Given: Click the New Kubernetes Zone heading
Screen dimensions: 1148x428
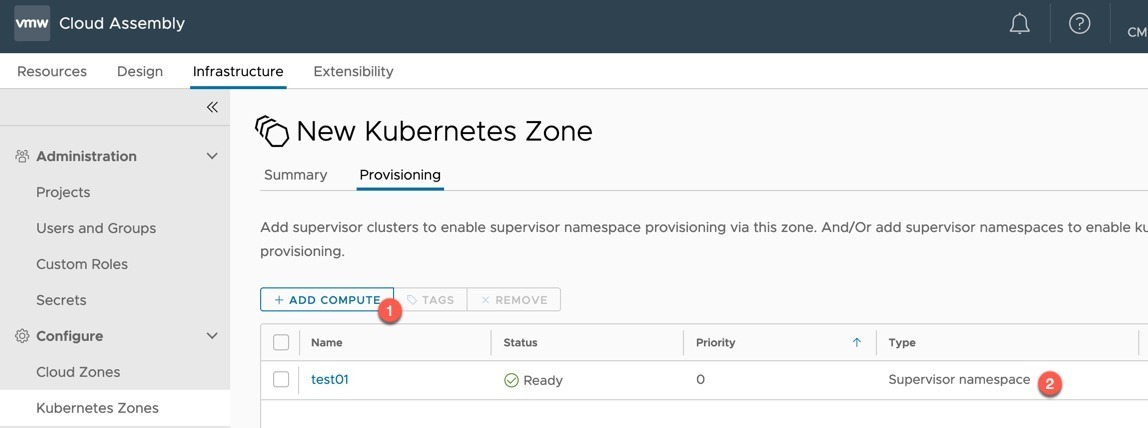Looking at the screenshot, I should [444, 131].
